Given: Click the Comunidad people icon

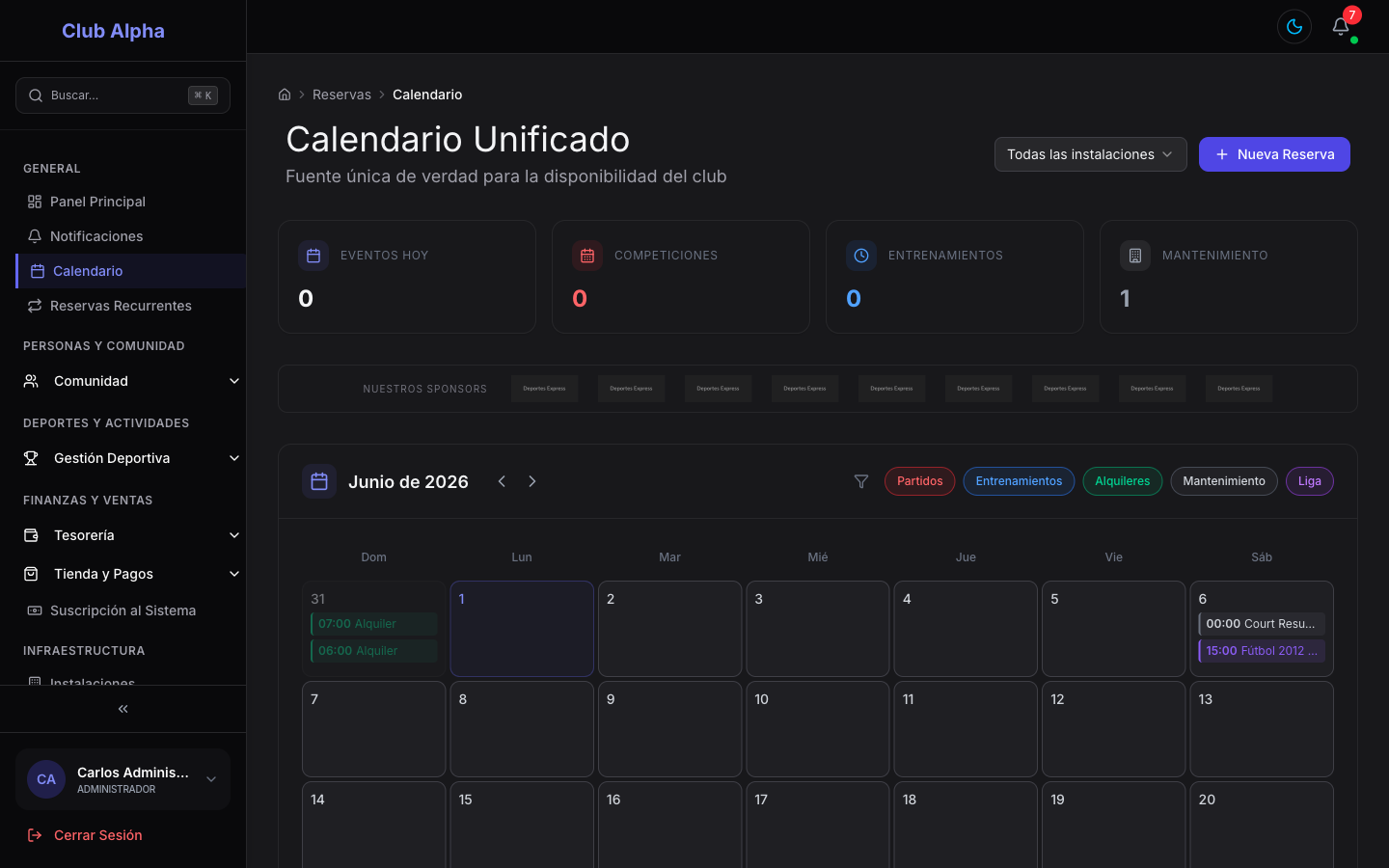Looking at the screenshot, I should tap(31, 381).
